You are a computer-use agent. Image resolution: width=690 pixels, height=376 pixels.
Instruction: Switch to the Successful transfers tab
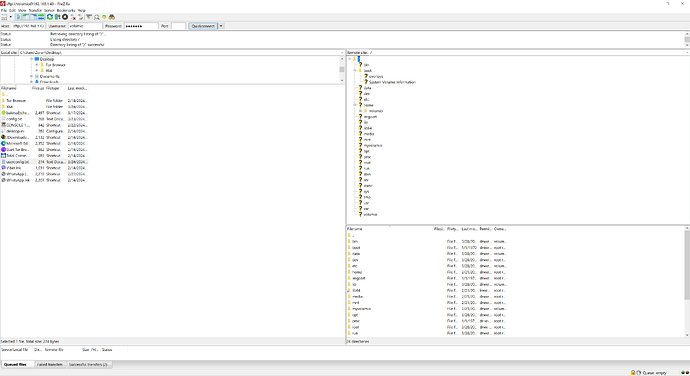pos(88,365)
